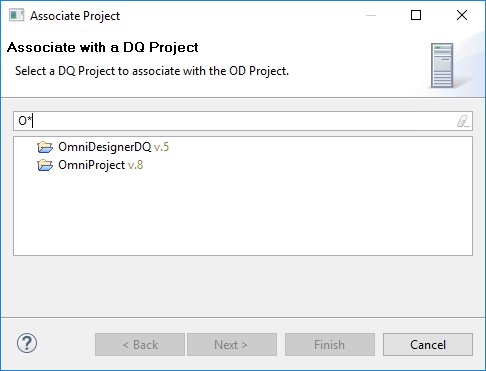Image resolution: width=486 pixels, height=371 pixels.
Task: Click the < Back button
Action: [x=140, y=345]
